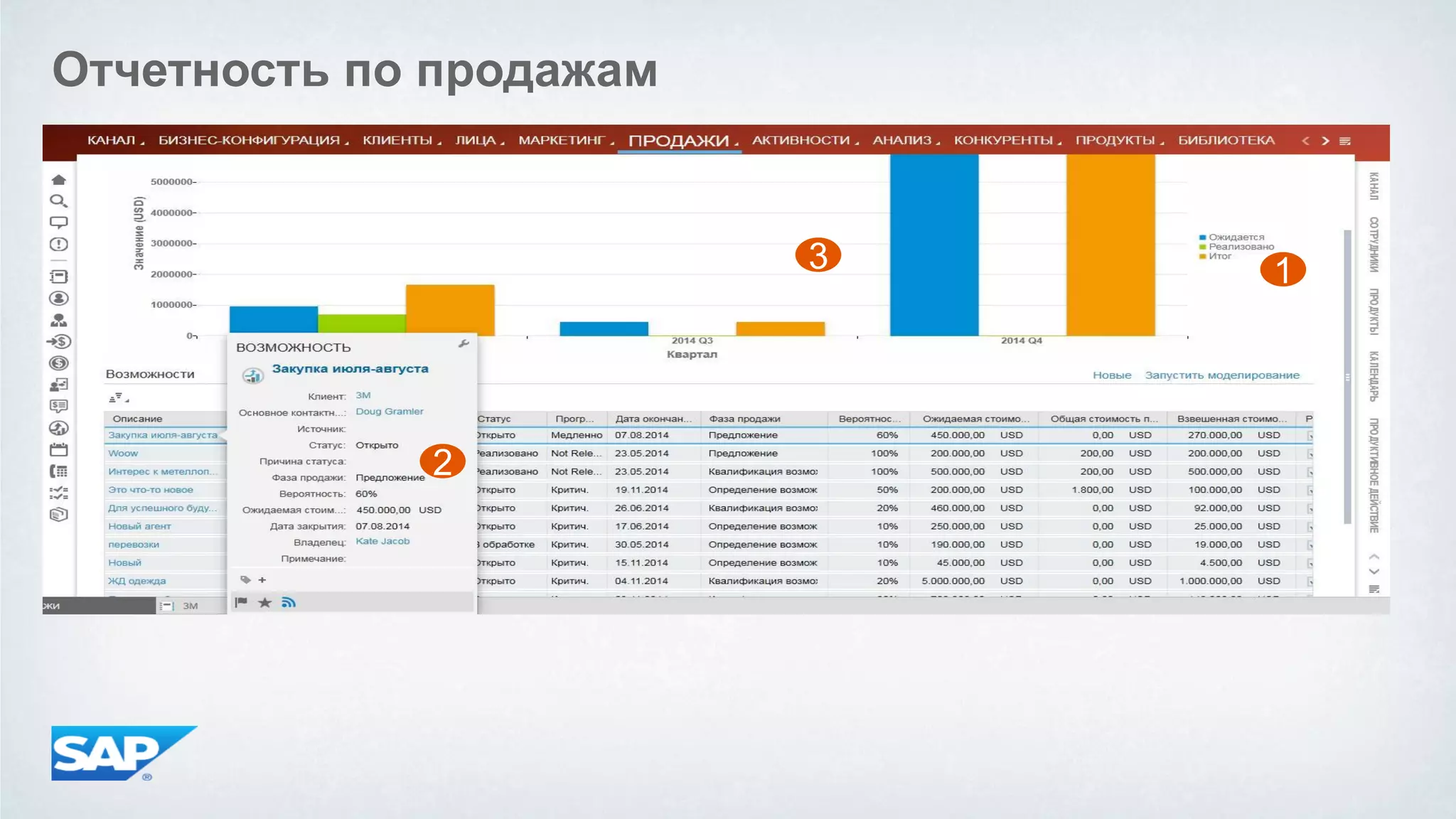Viewport: 1456px width, 819px height.
Task: Open the КЛИЕНТЫ tab menu
Action: pos(397,141)
